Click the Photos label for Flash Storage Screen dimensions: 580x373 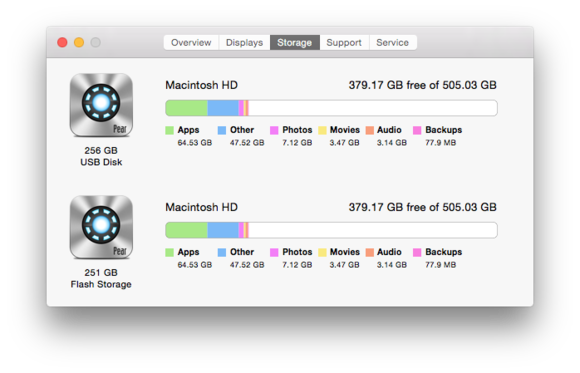coord(297,252)
